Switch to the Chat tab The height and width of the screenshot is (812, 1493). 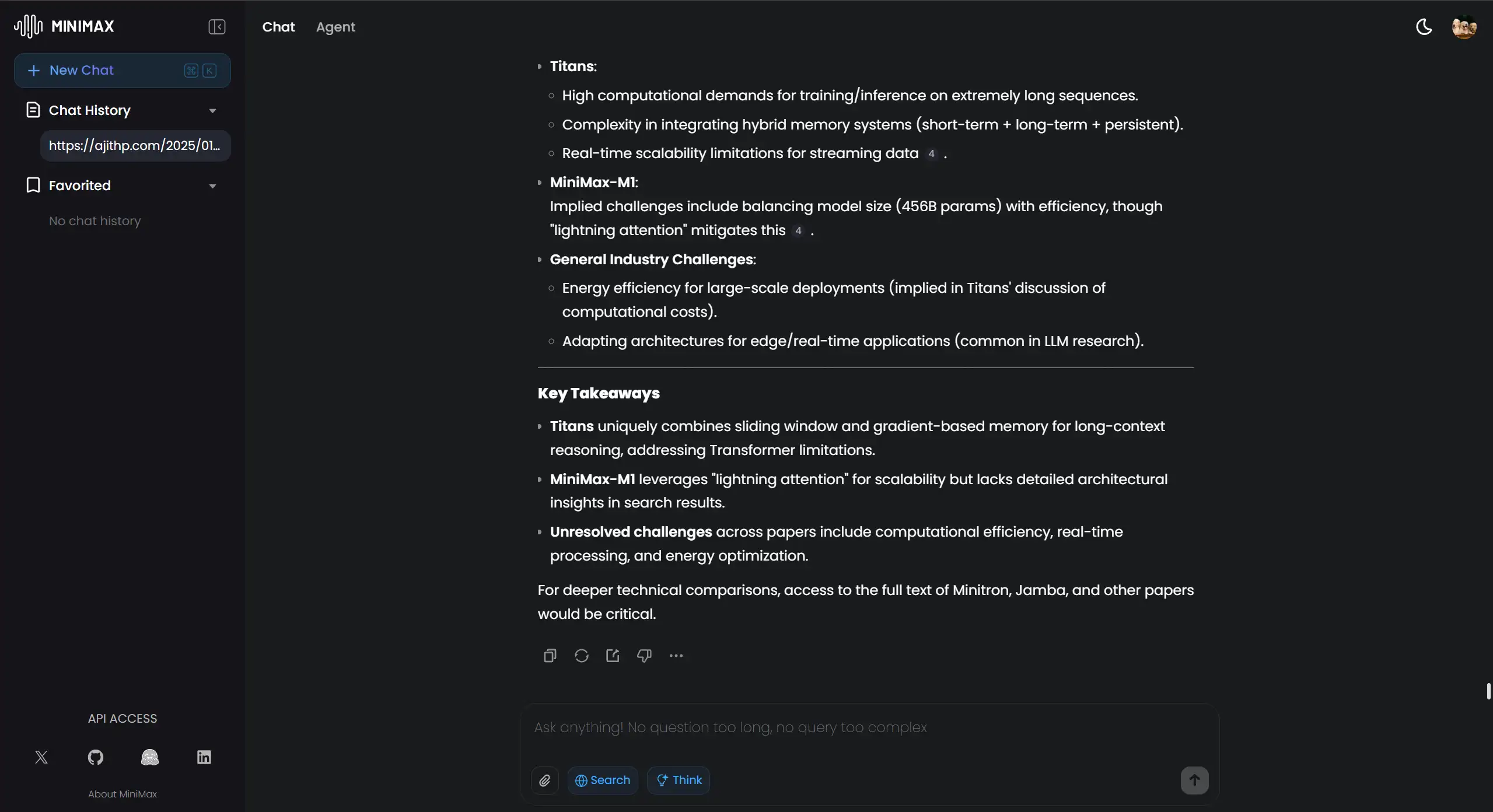point(278,27)
